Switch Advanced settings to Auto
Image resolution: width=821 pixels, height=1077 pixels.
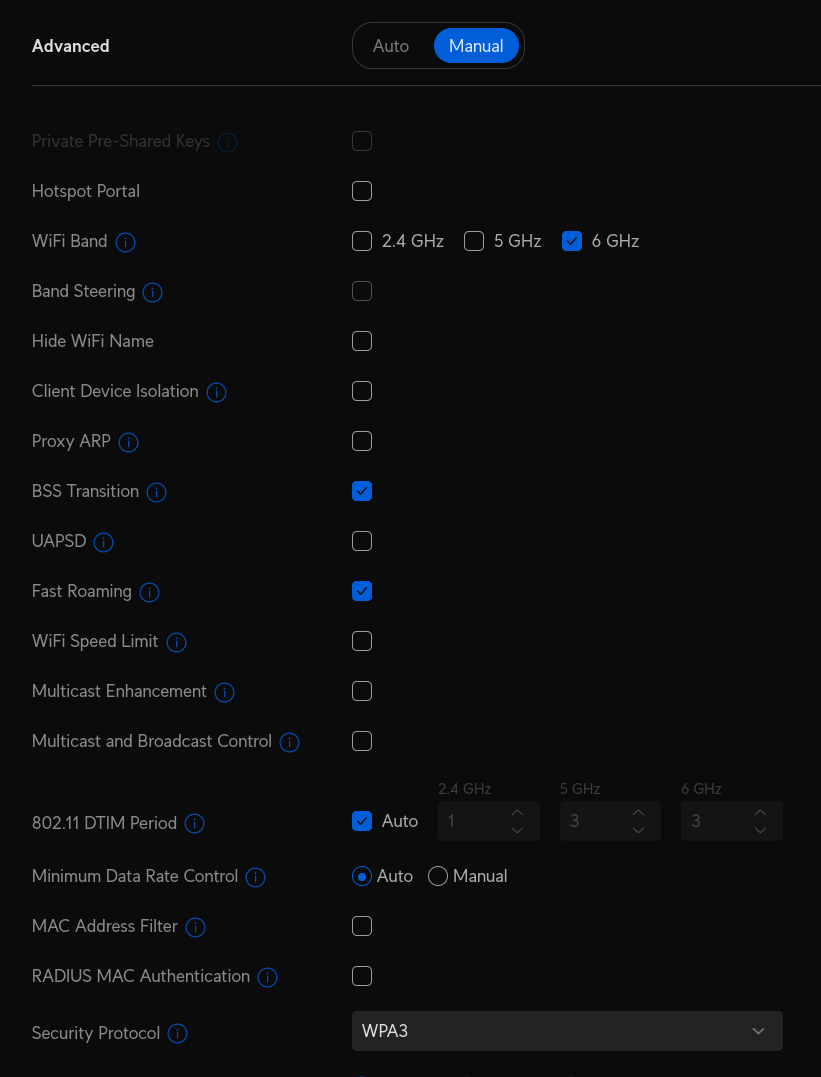click(x=391, y=45)
